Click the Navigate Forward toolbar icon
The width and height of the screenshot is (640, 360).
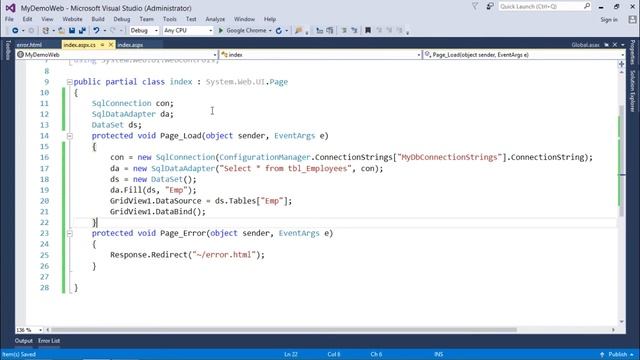tap(31, 31)
